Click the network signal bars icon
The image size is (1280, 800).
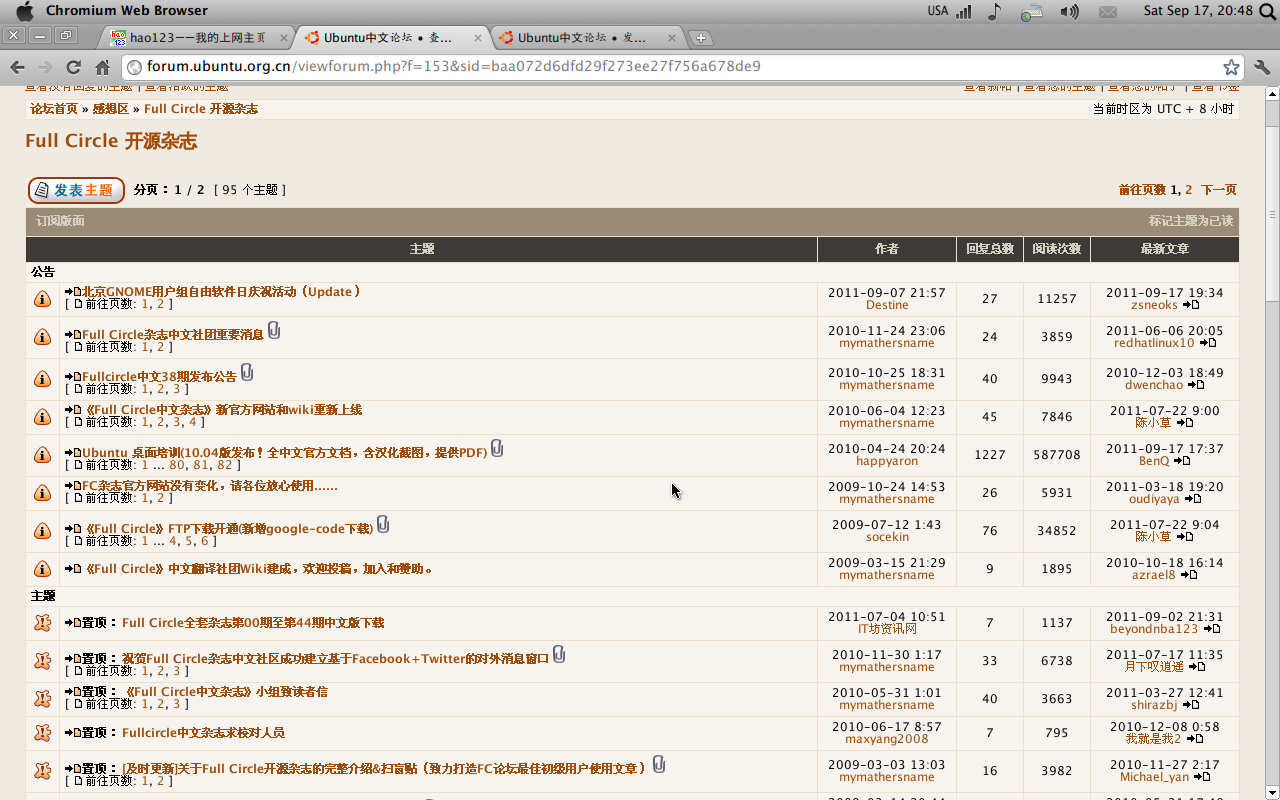[964, 11]
